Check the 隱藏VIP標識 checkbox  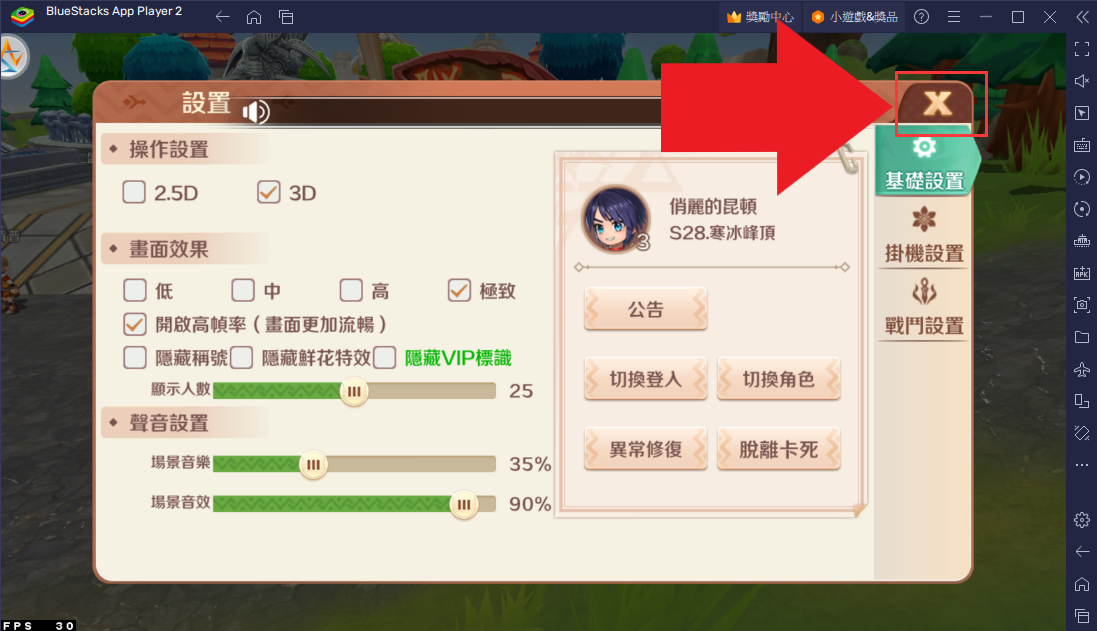click(x=384, y=357)
